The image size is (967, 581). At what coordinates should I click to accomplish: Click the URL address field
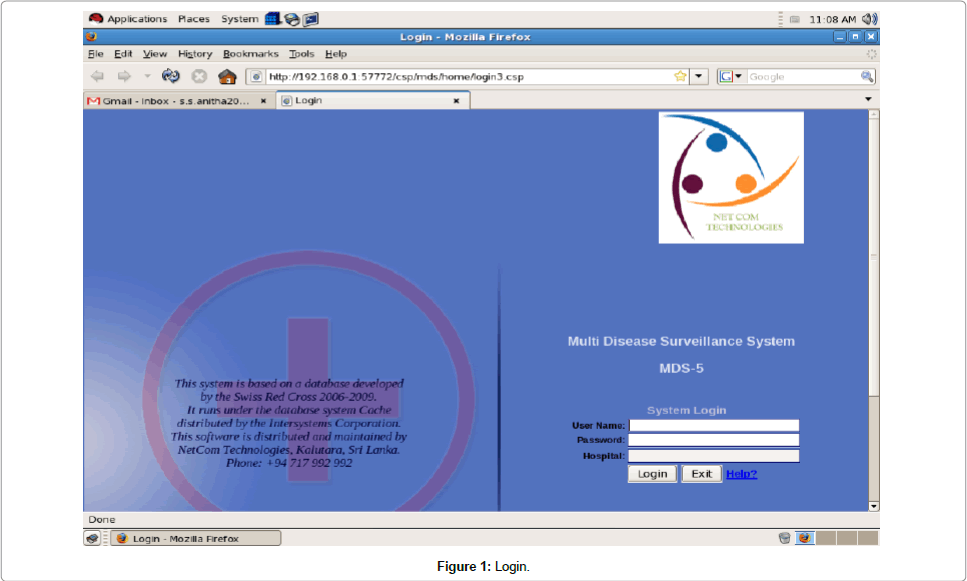pos(469,76)
